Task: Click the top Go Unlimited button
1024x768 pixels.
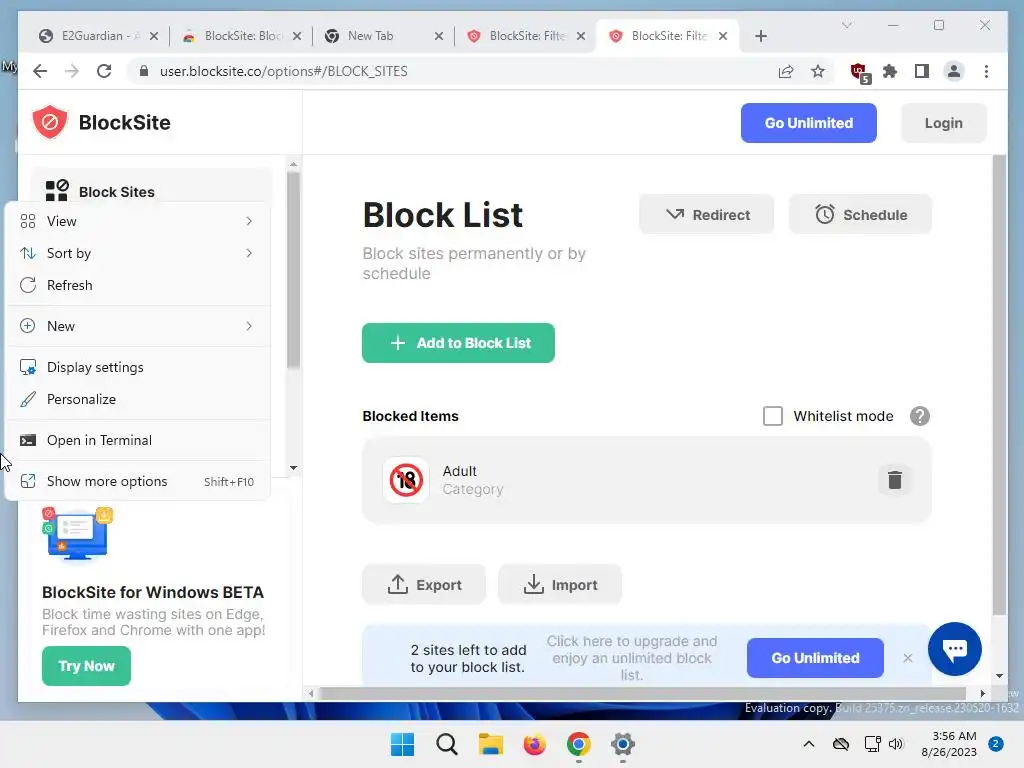Action: click(808, 123)
